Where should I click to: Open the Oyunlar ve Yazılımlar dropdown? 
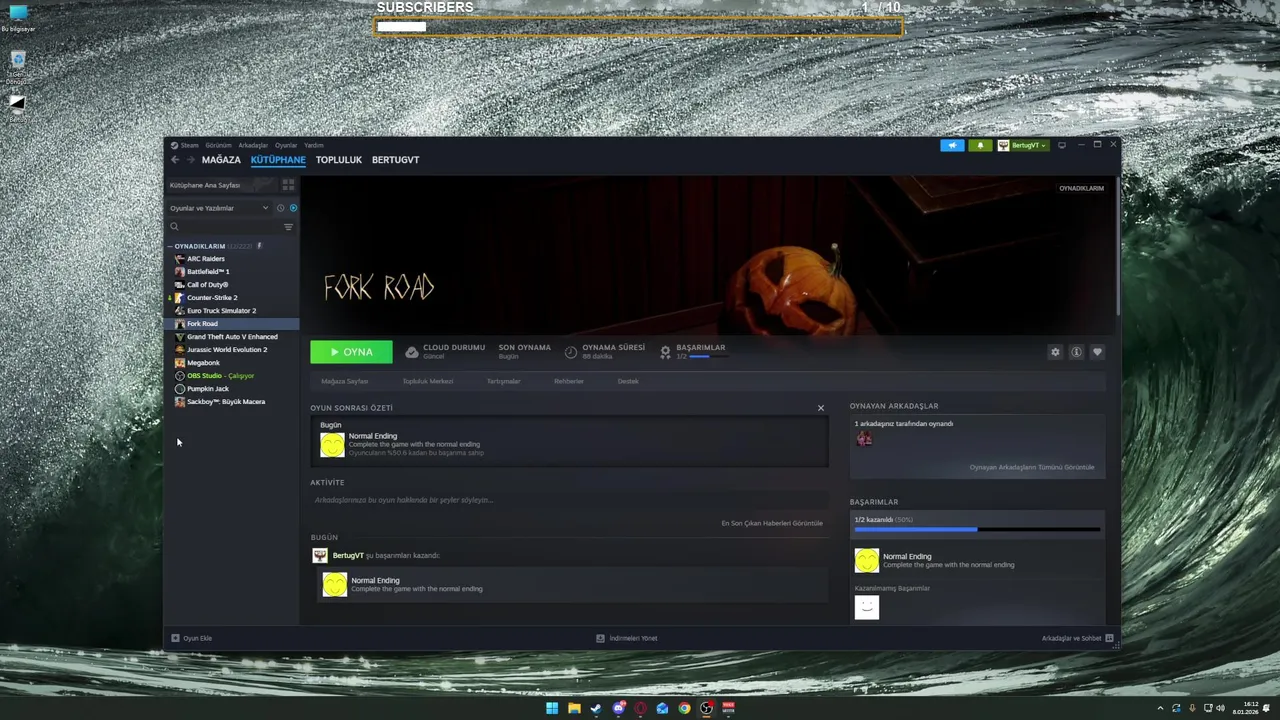(219, 208)
